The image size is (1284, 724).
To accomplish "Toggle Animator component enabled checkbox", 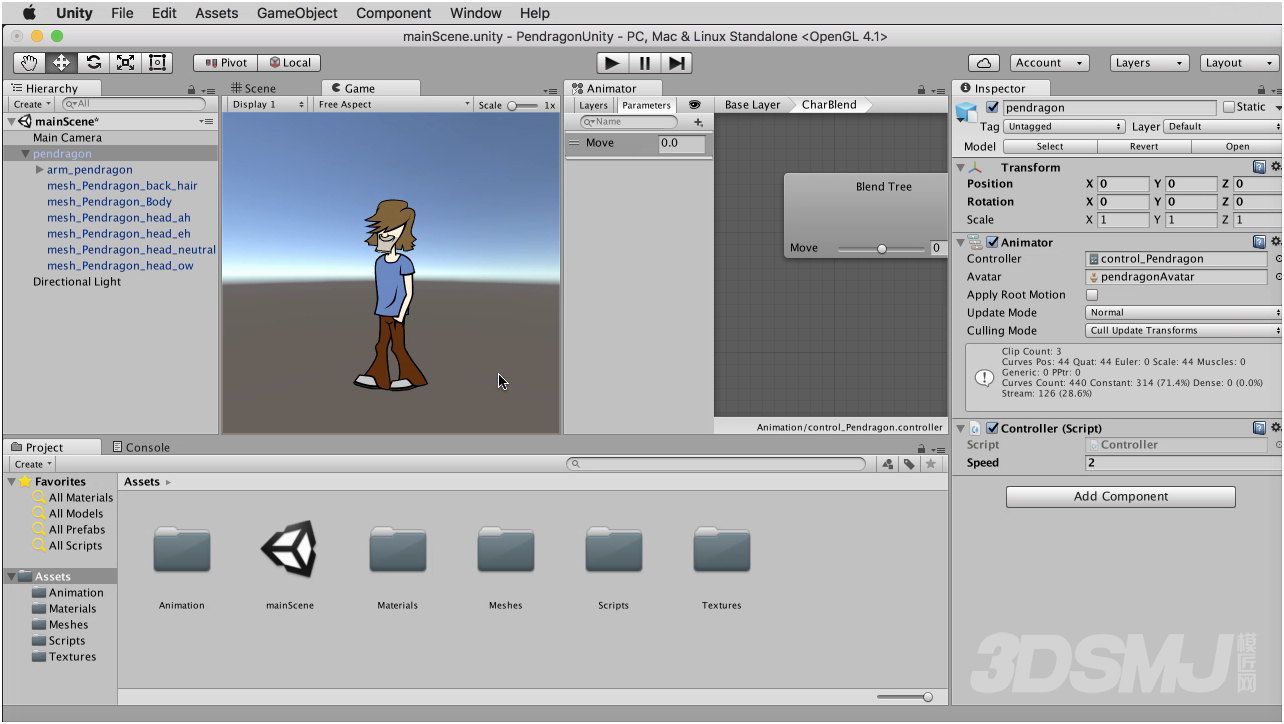I will (992, 242).
